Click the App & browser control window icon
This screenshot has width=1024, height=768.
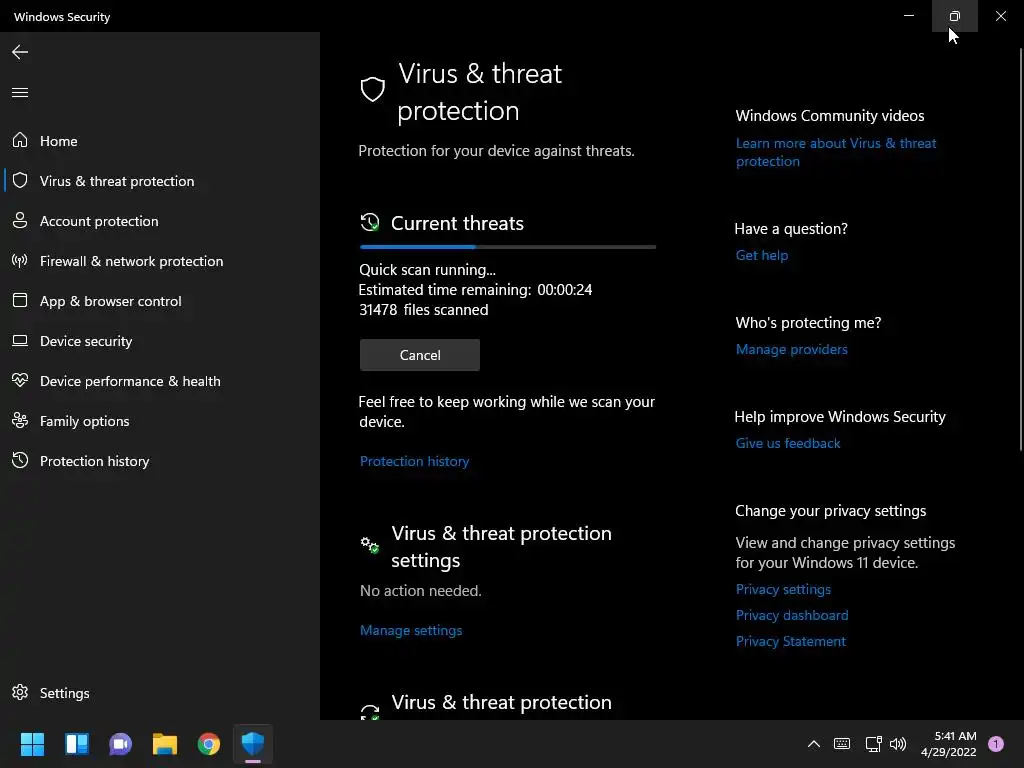(x=20, y=300)
